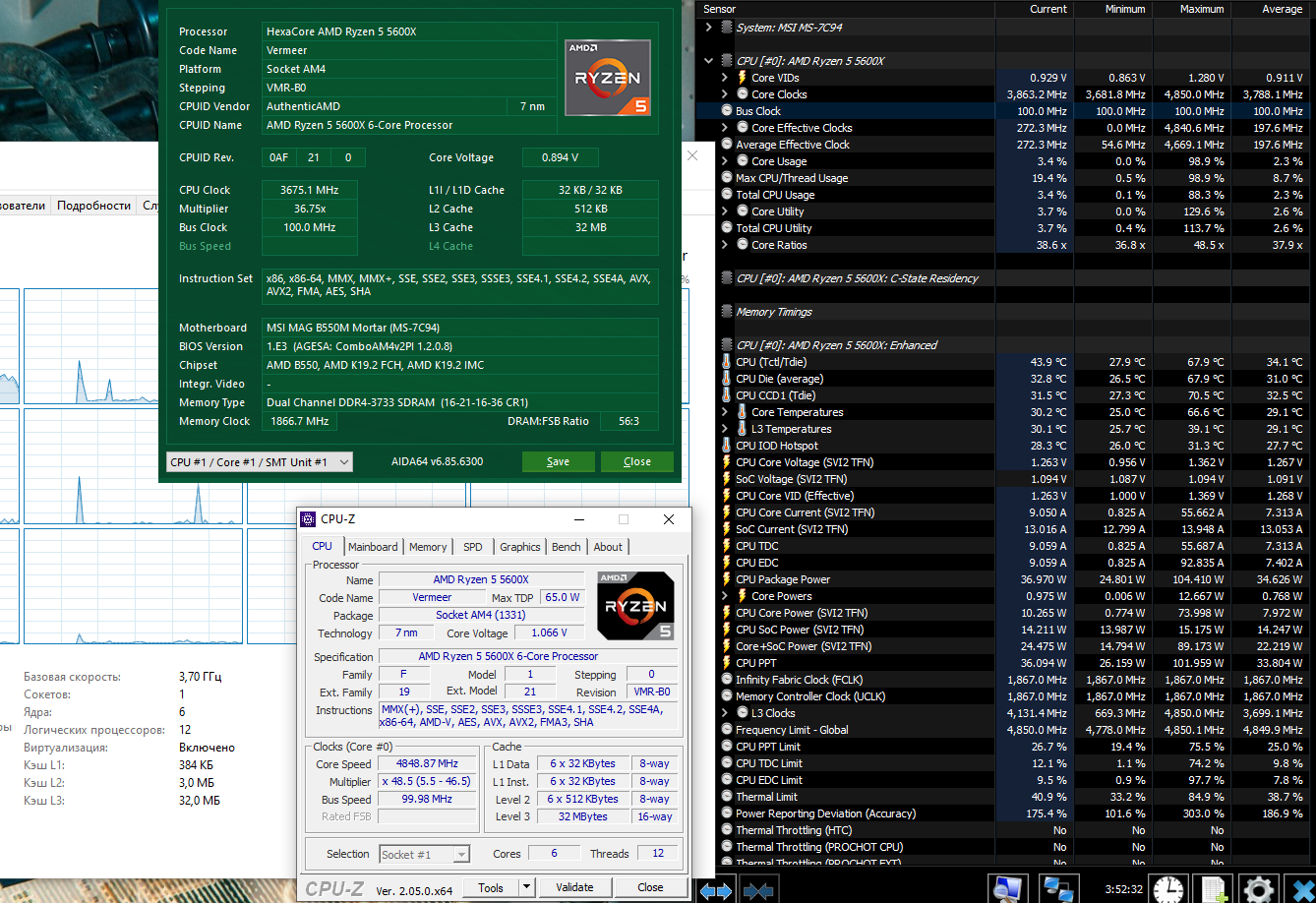Expand the Core Powers sensor row
The width and height of the screenshot is (1316, 903).
coord(725,596)
